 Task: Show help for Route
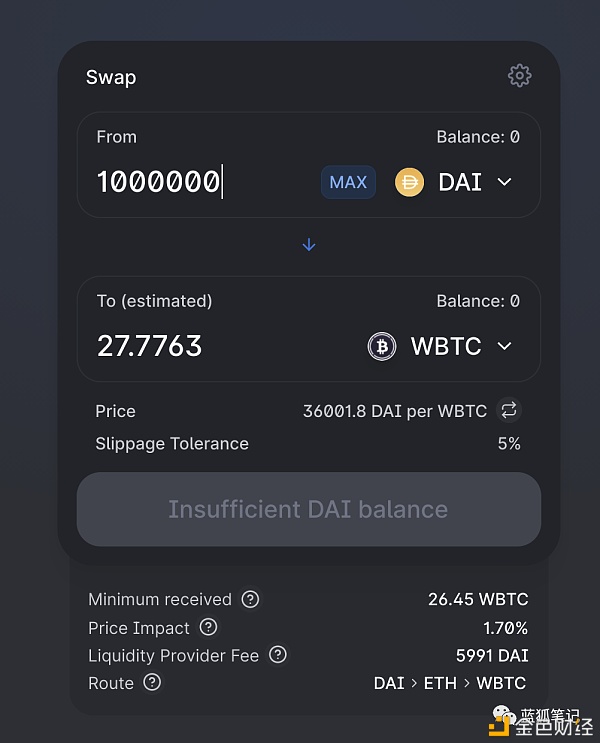(152, 682)
